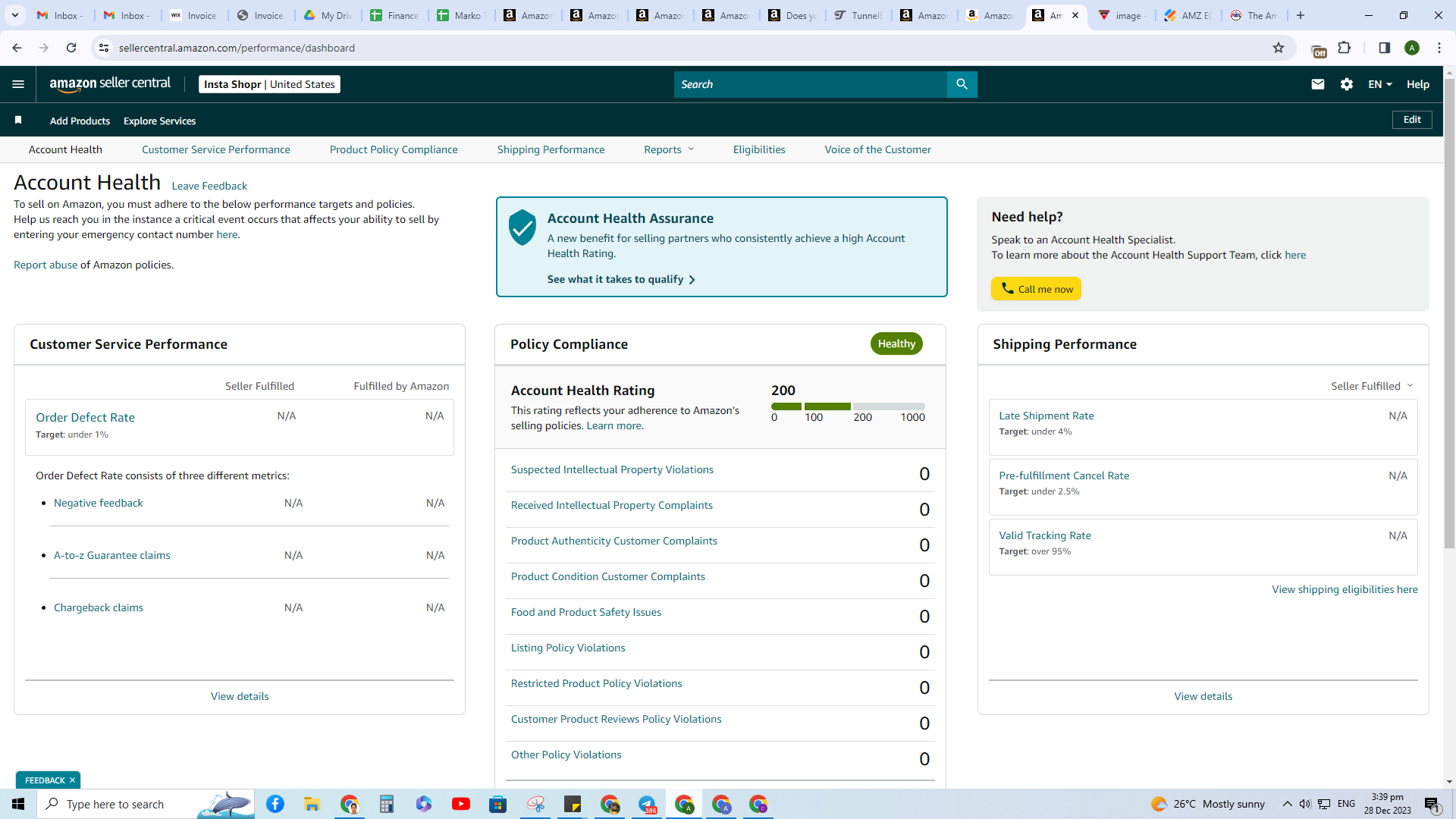The image size is (1456, 819).
Task: Click Explore Services
Action: [160, 121]
